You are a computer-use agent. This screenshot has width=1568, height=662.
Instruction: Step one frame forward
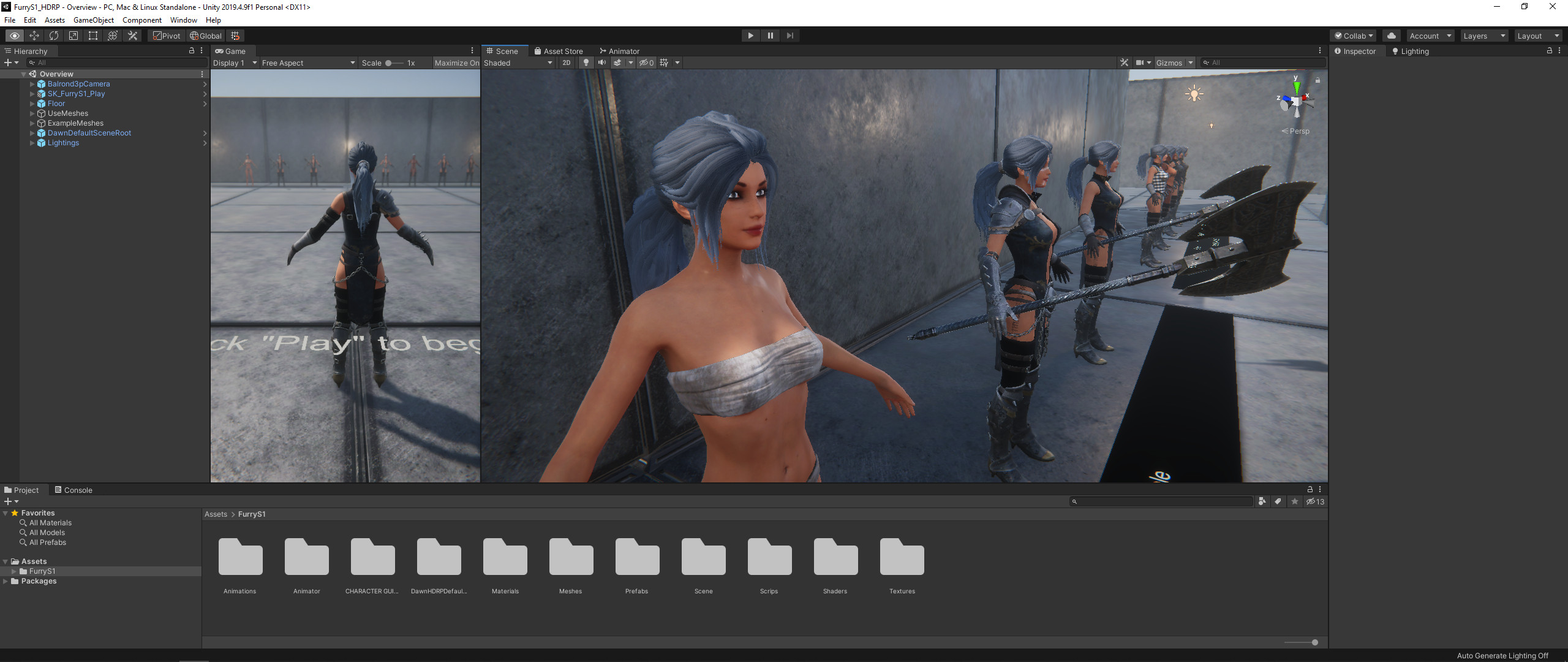pyautogui.click(x=790, y=36)
